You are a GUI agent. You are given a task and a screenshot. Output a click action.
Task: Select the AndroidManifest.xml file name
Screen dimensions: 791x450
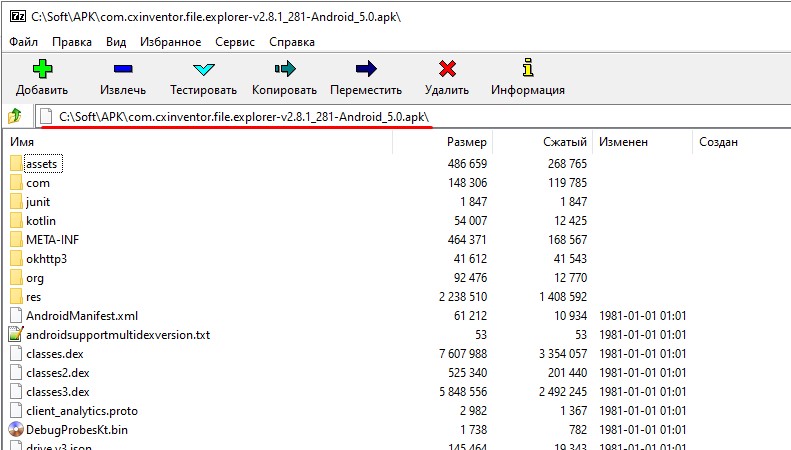[x=82, y=316]
